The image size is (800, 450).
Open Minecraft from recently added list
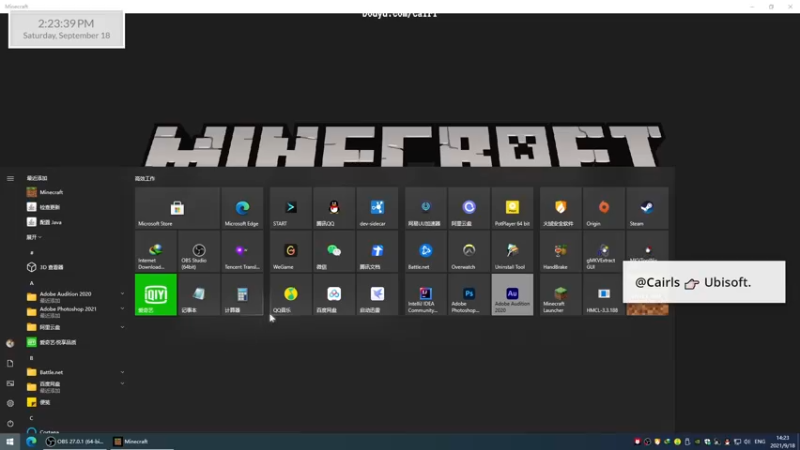tap(76, 192)
